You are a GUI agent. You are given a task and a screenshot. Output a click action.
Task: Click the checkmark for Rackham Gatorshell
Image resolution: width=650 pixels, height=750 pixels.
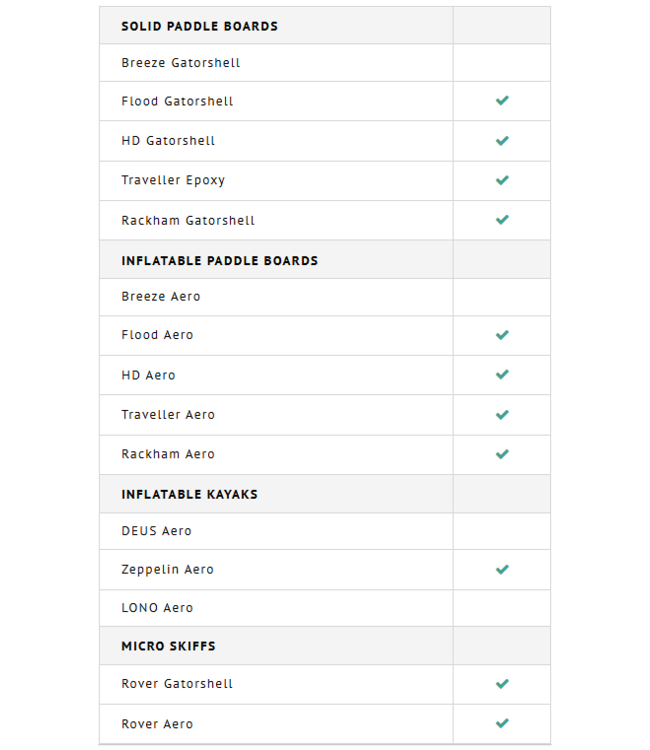(x=502, y=220)
